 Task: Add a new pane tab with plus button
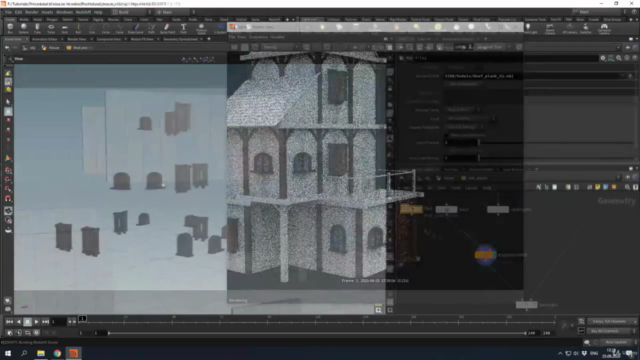click(209, 39)
